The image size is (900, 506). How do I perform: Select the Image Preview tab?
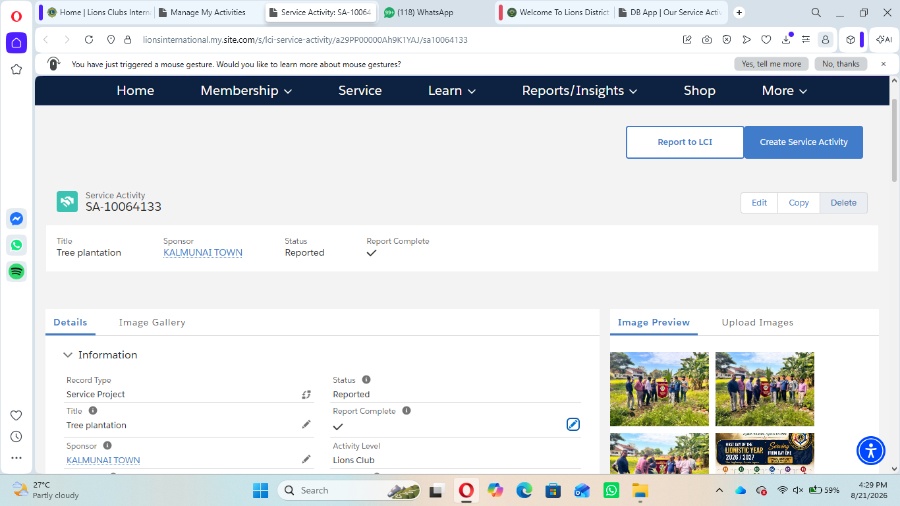coord(654,322)
